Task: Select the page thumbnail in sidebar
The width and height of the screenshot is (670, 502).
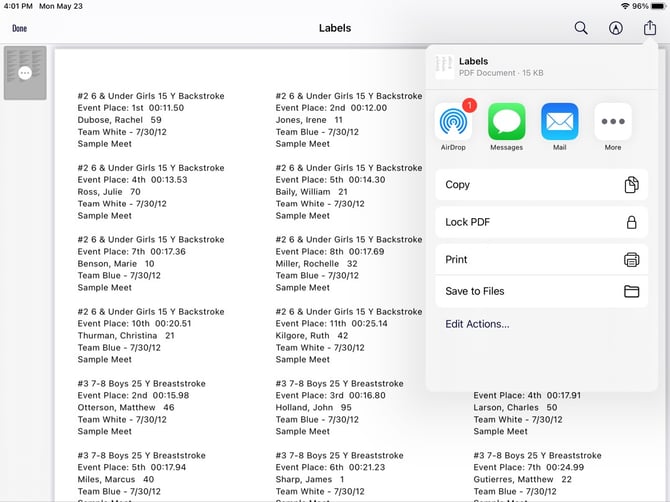Action: tap(25, 73)
